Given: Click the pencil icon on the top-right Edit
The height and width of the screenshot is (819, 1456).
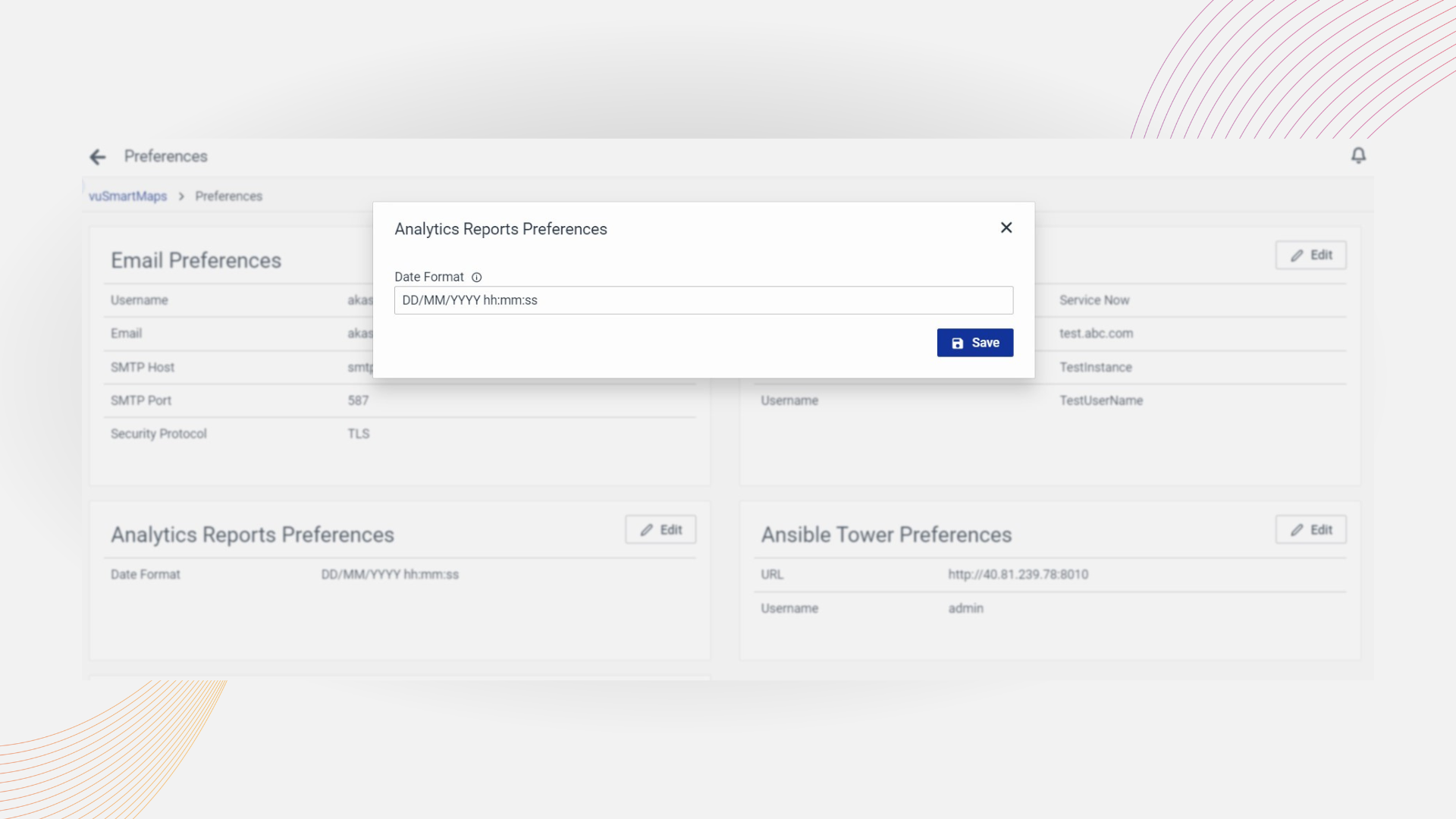Looking at the screenshot, I should [1297, 256].
